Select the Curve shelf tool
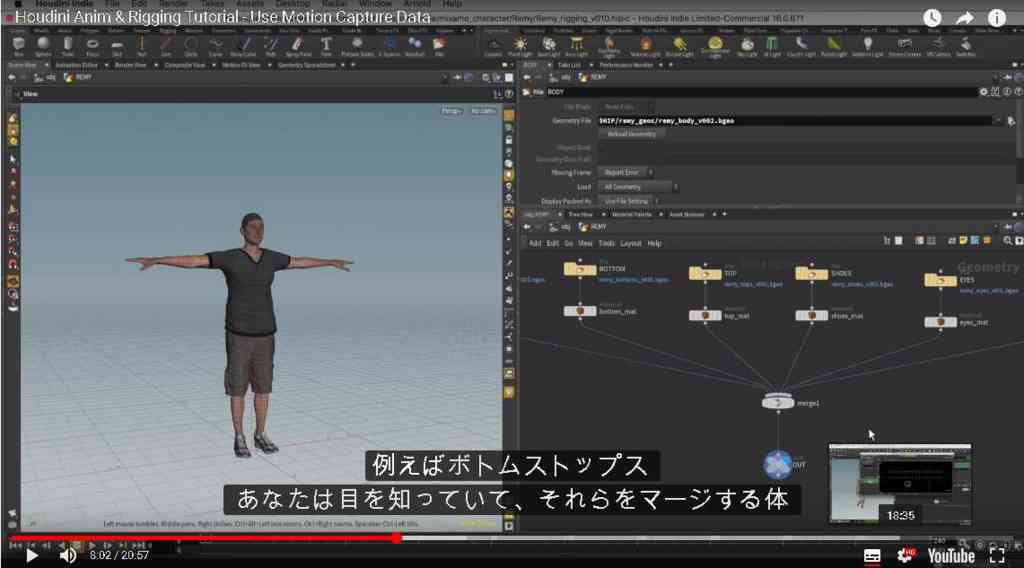Screen dimensions: 1024x568 point(216,45)
